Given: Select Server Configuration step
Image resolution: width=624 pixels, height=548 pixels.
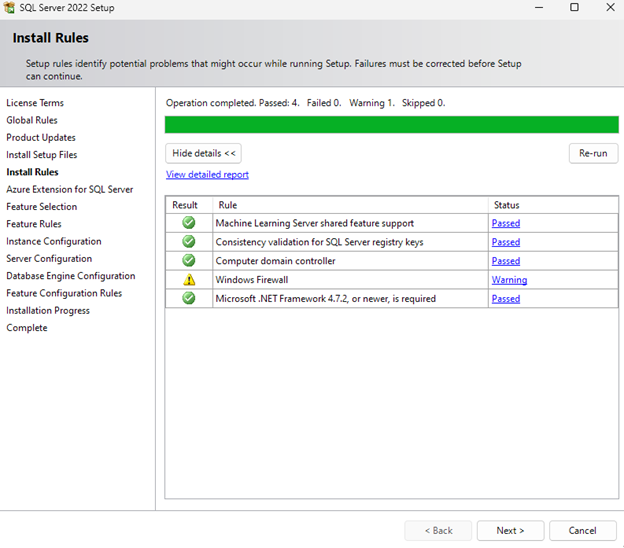Looking at the screenshot, I should coord(49,259).
